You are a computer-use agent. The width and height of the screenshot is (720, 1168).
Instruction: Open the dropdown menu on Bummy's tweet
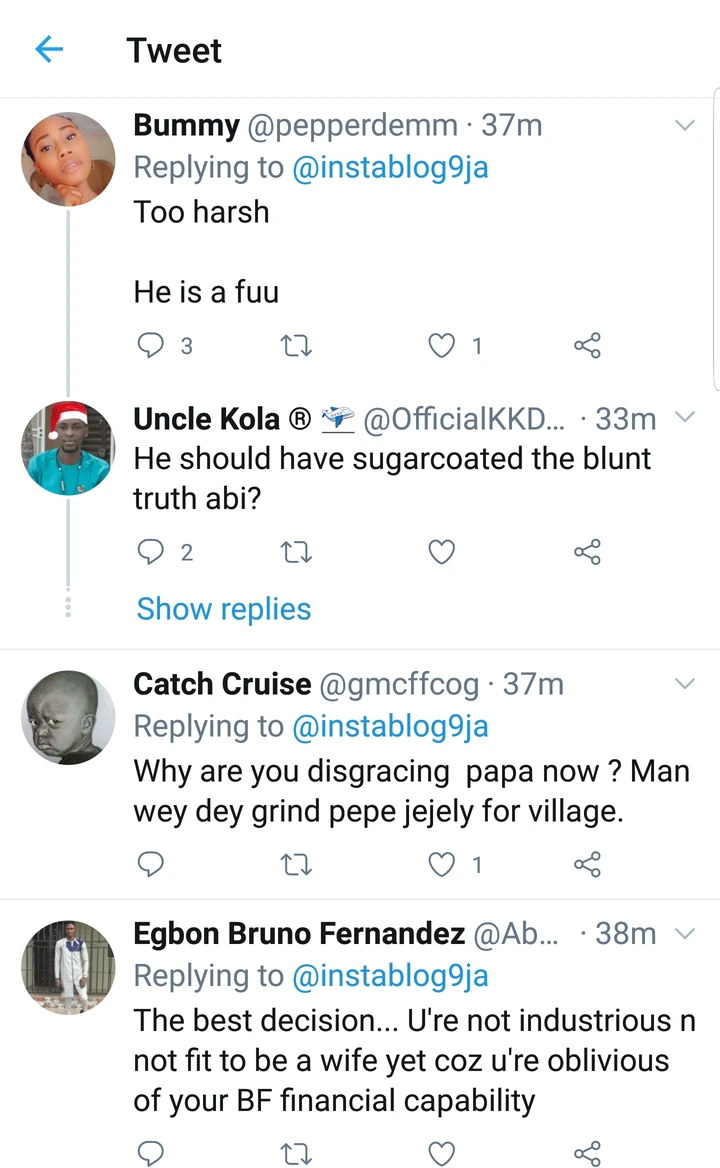click(685, 126)
